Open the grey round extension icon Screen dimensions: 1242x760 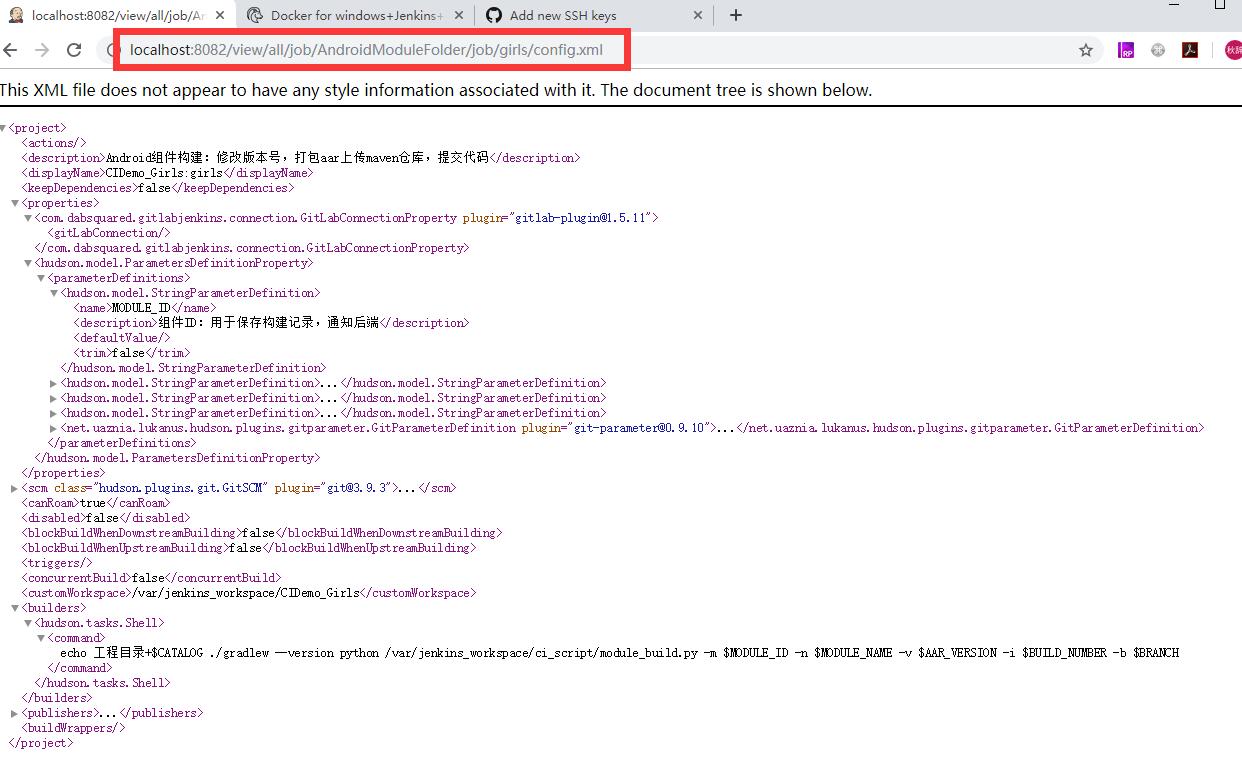point(1158,50)
